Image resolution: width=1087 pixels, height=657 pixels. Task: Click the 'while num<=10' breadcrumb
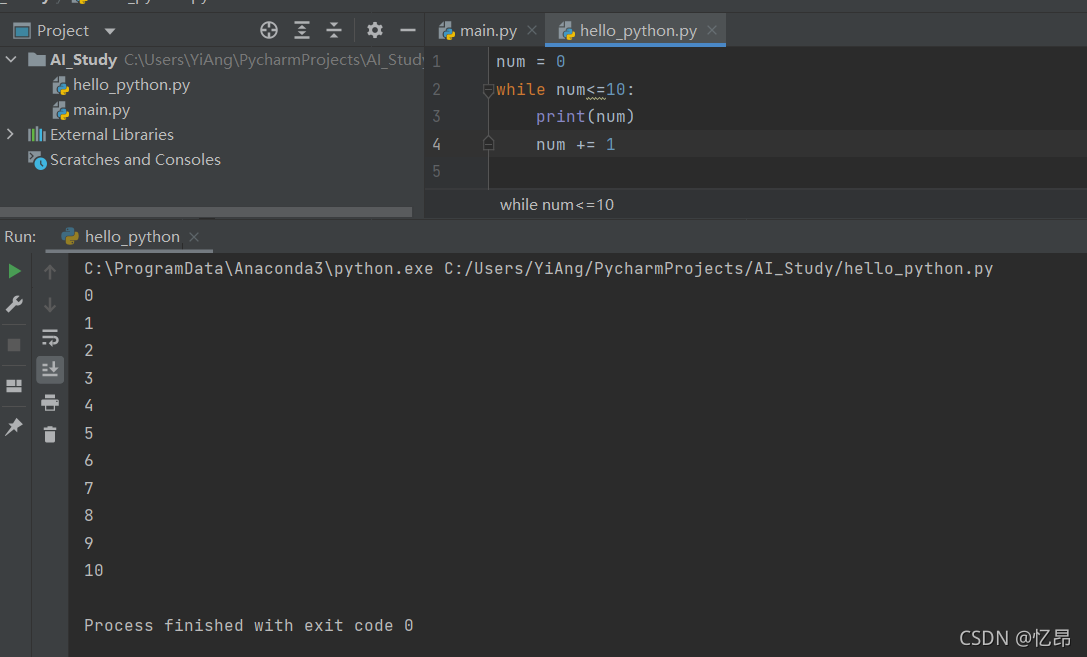[x=557, y=205]
